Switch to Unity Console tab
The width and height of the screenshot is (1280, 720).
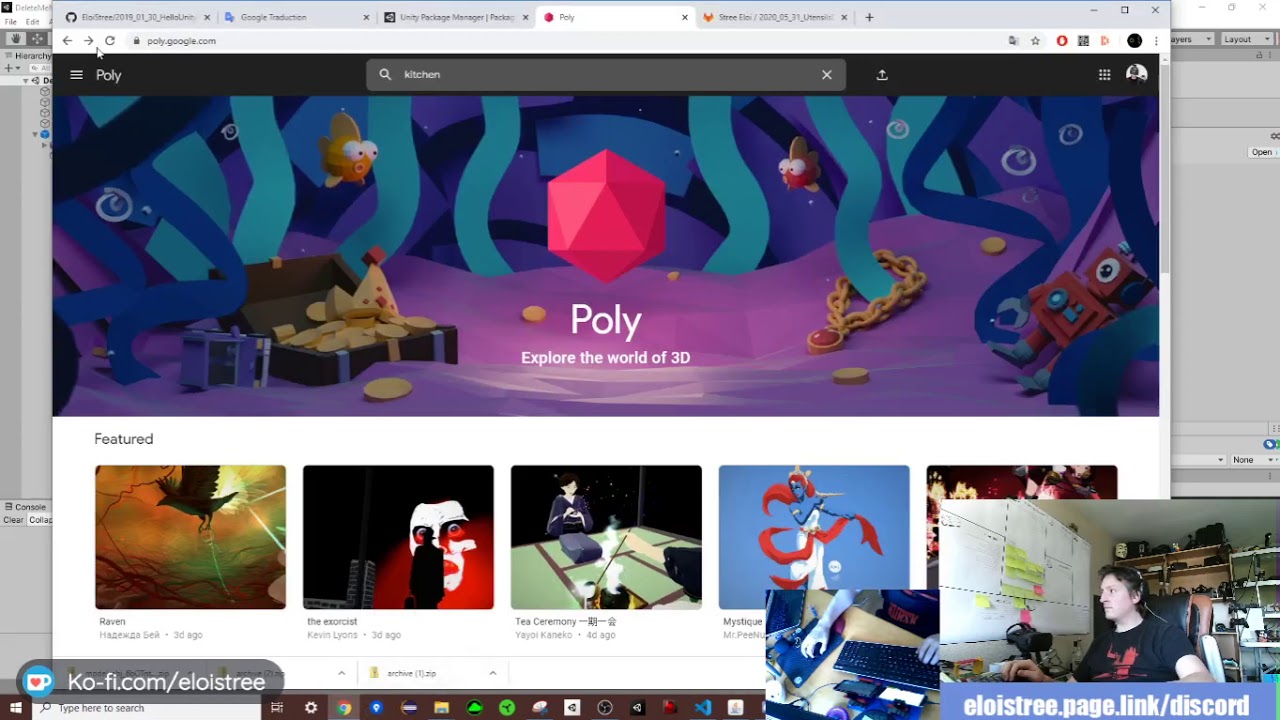(x=26, y=507)
